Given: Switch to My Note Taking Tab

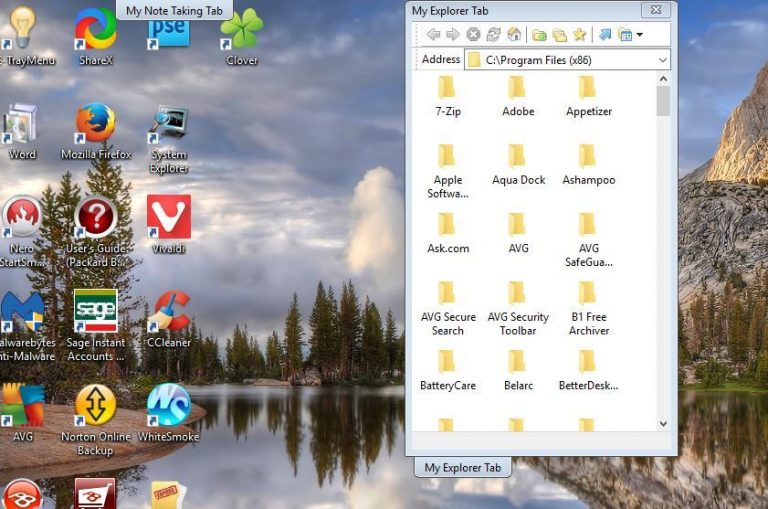Looking at the screenshot, I should [174, 10].
